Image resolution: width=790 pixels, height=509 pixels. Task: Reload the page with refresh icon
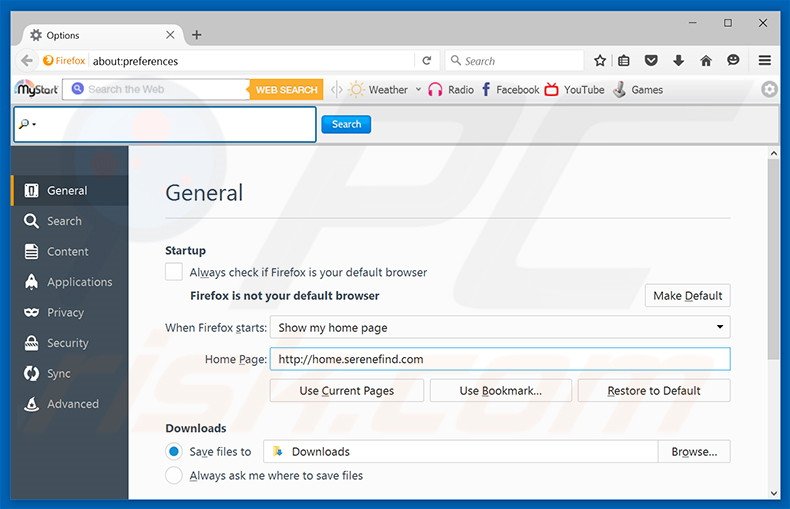427,61
